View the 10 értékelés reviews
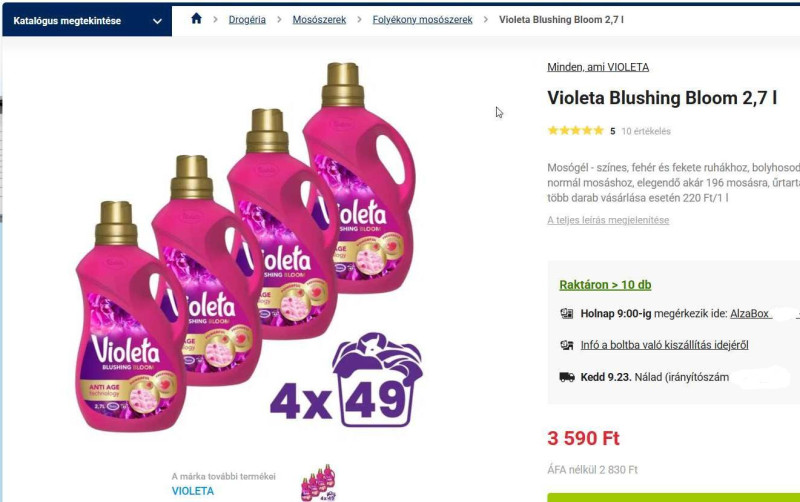This screenshot has width=800, height=502. click(646, 131)
